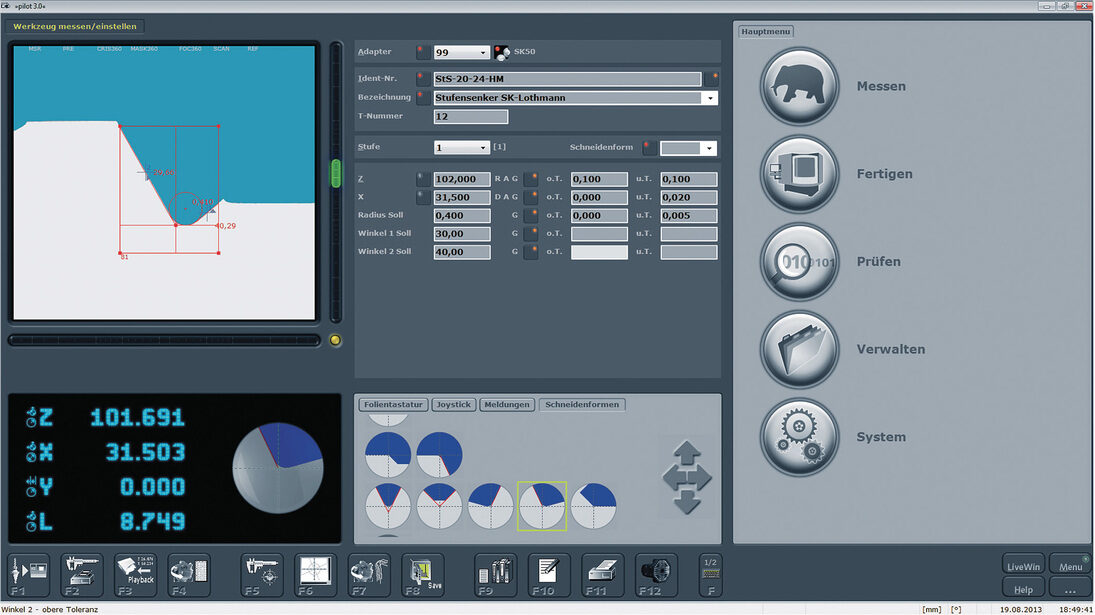Switch to the Joystick tab
Screen dimensions: 1095x615
tap(454, 405)
